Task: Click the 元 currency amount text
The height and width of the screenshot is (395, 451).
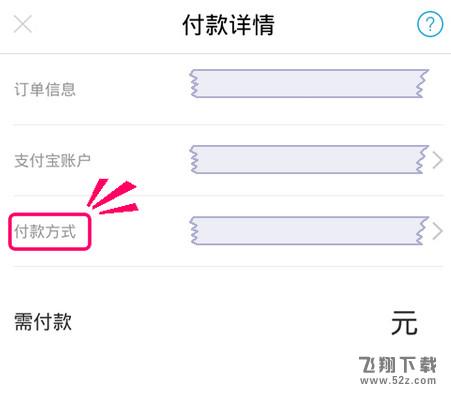Action: click(x=404, y=322)
